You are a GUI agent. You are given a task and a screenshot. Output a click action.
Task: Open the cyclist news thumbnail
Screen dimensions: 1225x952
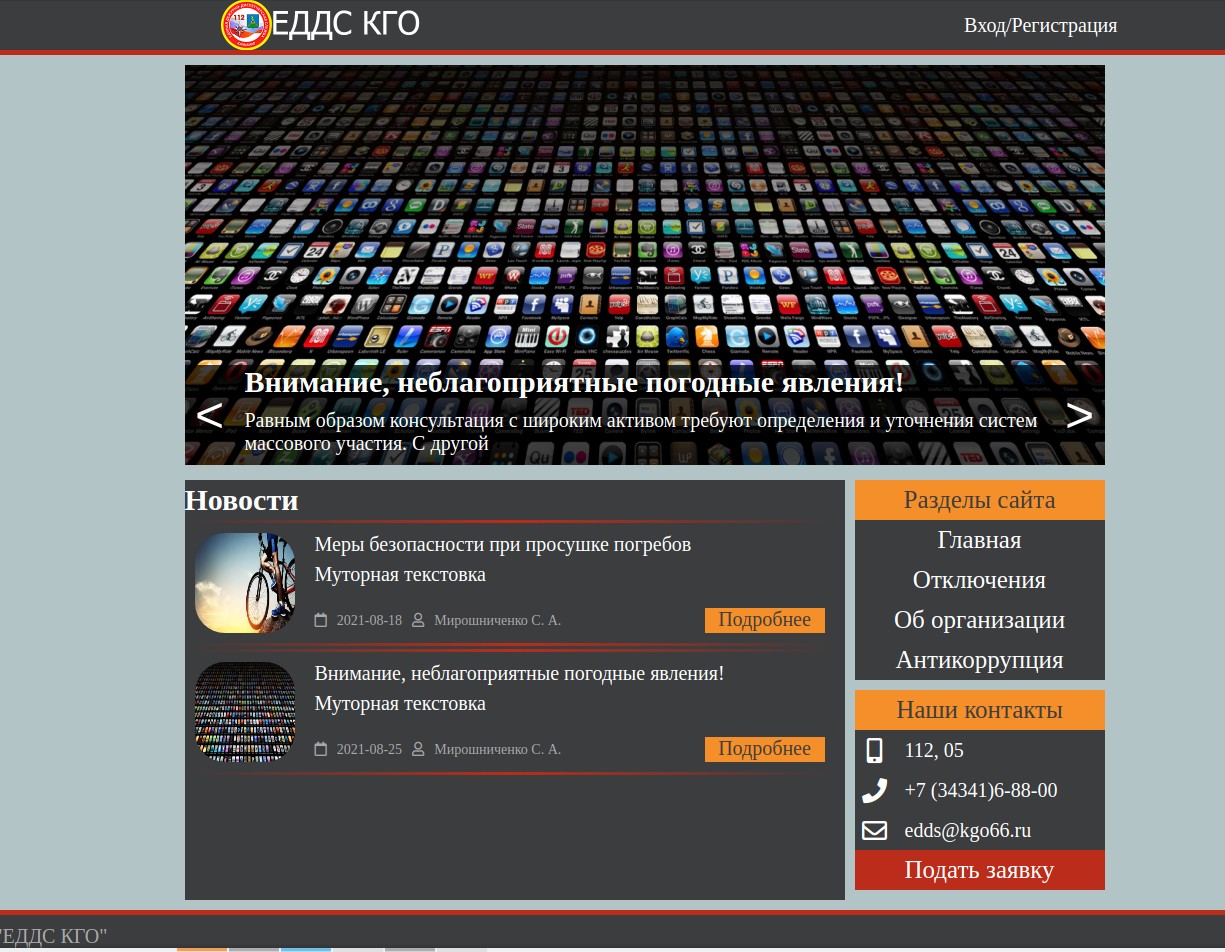tap(245, 583)
